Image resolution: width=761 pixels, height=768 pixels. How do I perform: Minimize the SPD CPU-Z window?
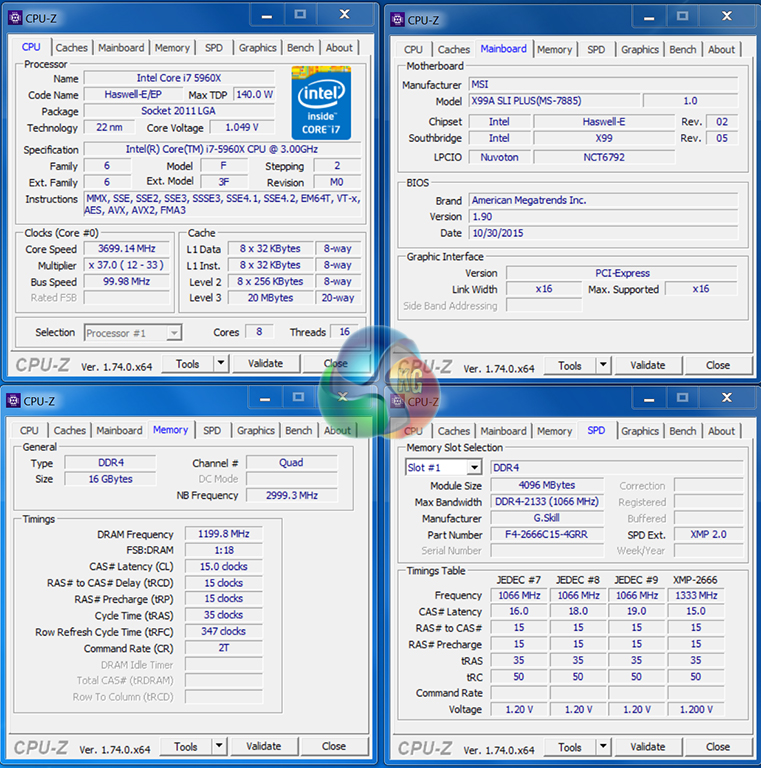point(649,399)
